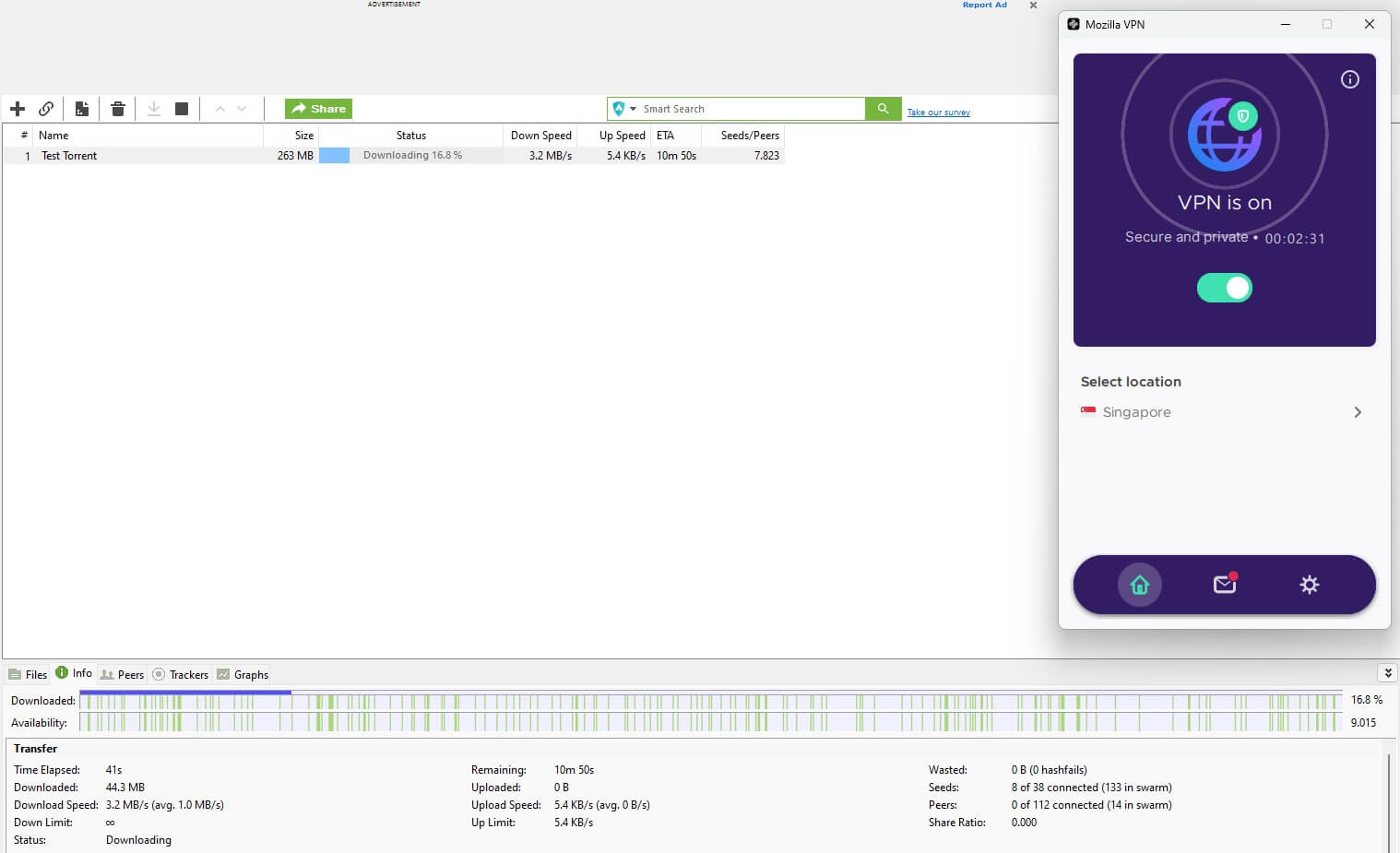This screenshot has width=1400, height=853.
Task: Remove torrent with the trash icon
Action: tap(118, 109)
